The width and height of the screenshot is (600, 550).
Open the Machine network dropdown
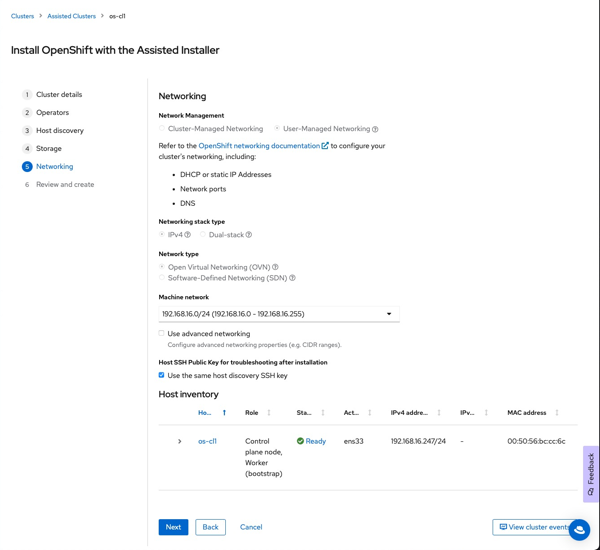279,314
